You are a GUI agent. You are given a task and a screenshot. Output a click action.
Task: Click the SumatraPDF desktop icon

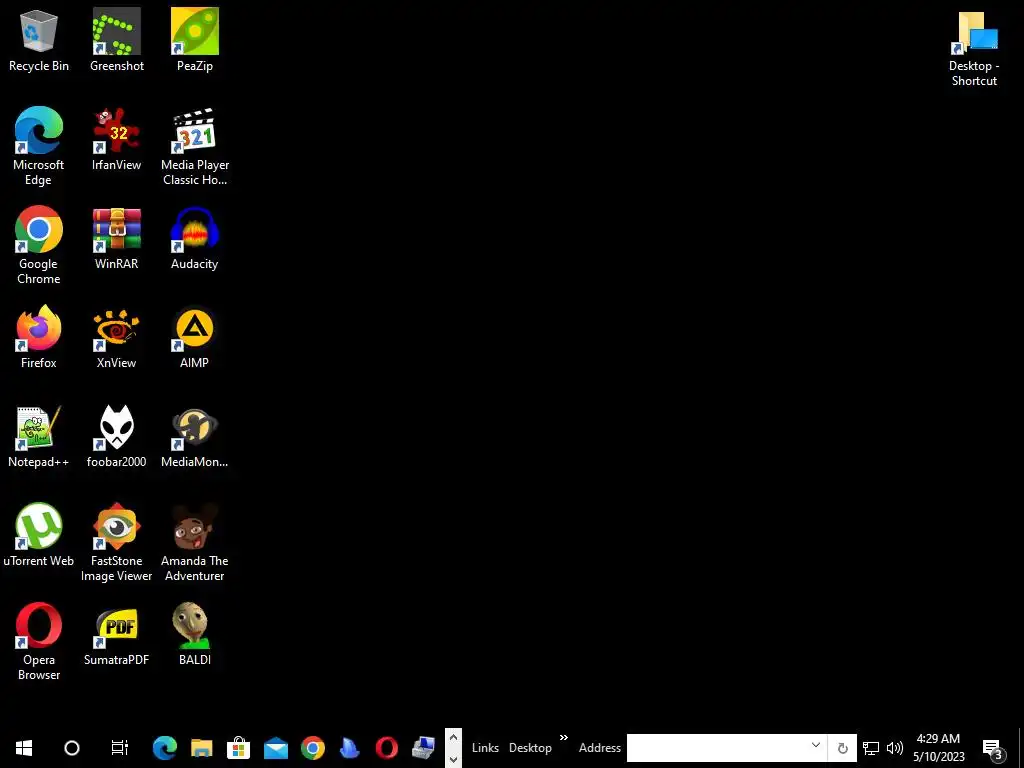click(x=116, y=635)
